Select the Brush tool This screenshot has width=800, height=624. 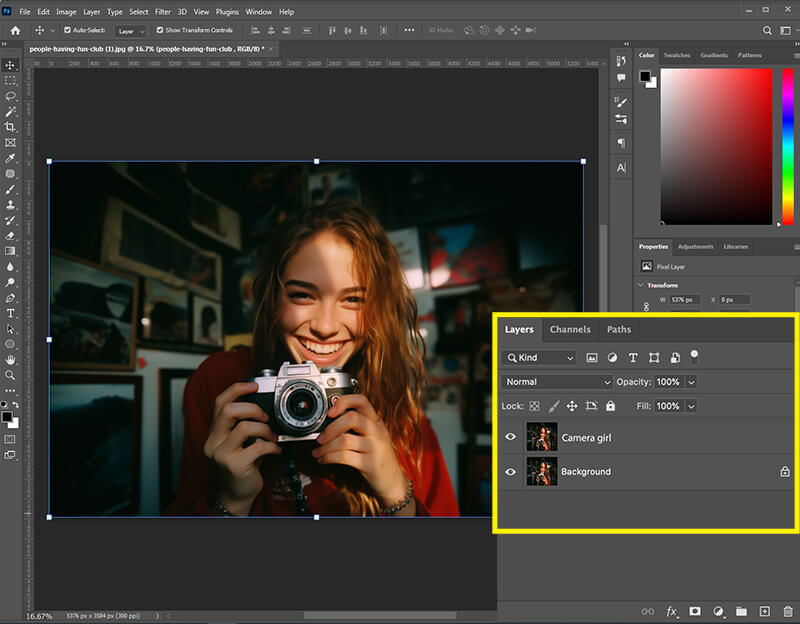tap(10, 189)
